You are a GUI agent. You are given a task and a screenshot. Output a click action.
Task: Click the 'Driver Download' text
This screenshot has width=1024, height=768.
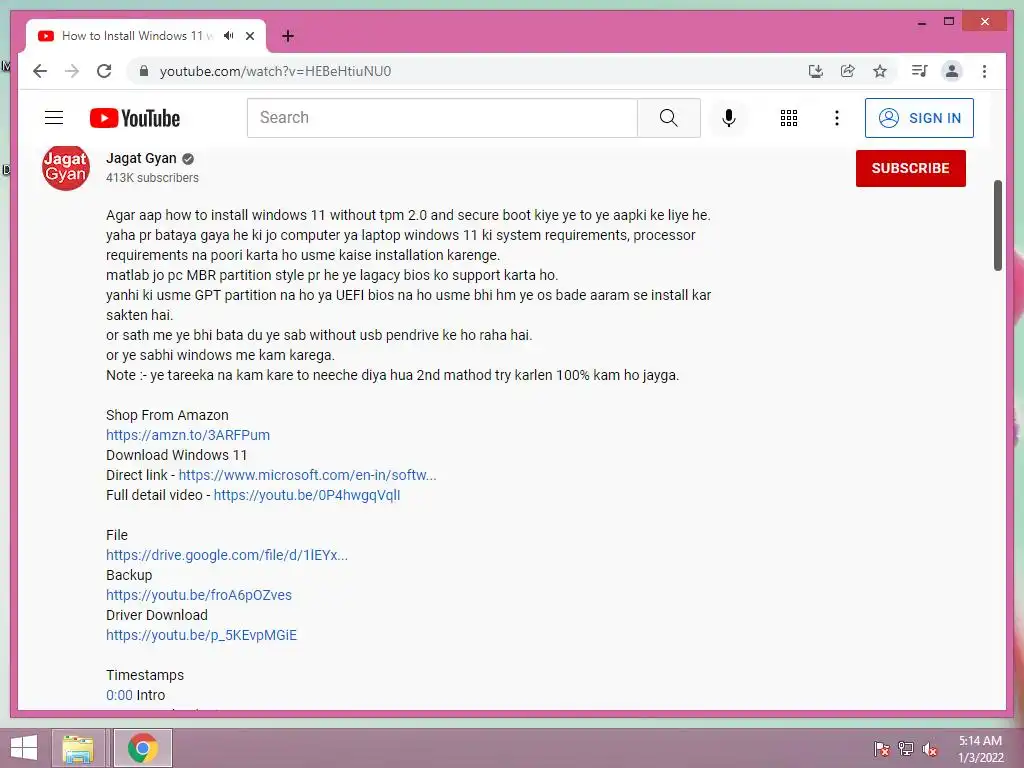pos(157,615)
